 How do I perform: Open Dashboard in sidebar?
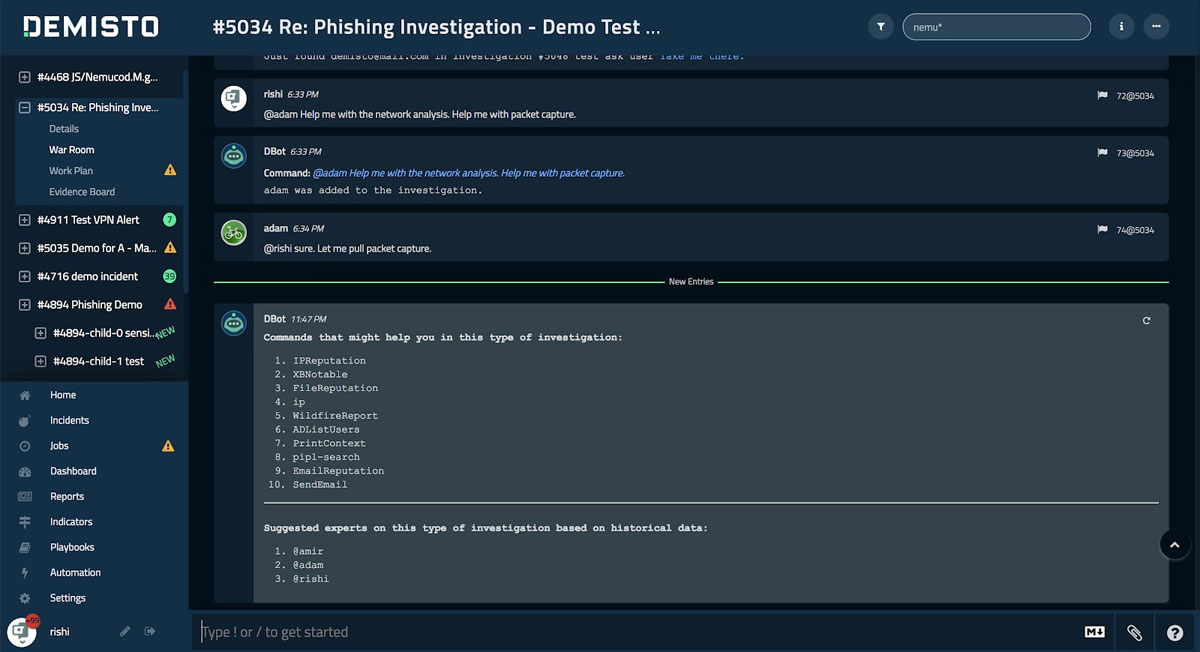coord(73,471)
